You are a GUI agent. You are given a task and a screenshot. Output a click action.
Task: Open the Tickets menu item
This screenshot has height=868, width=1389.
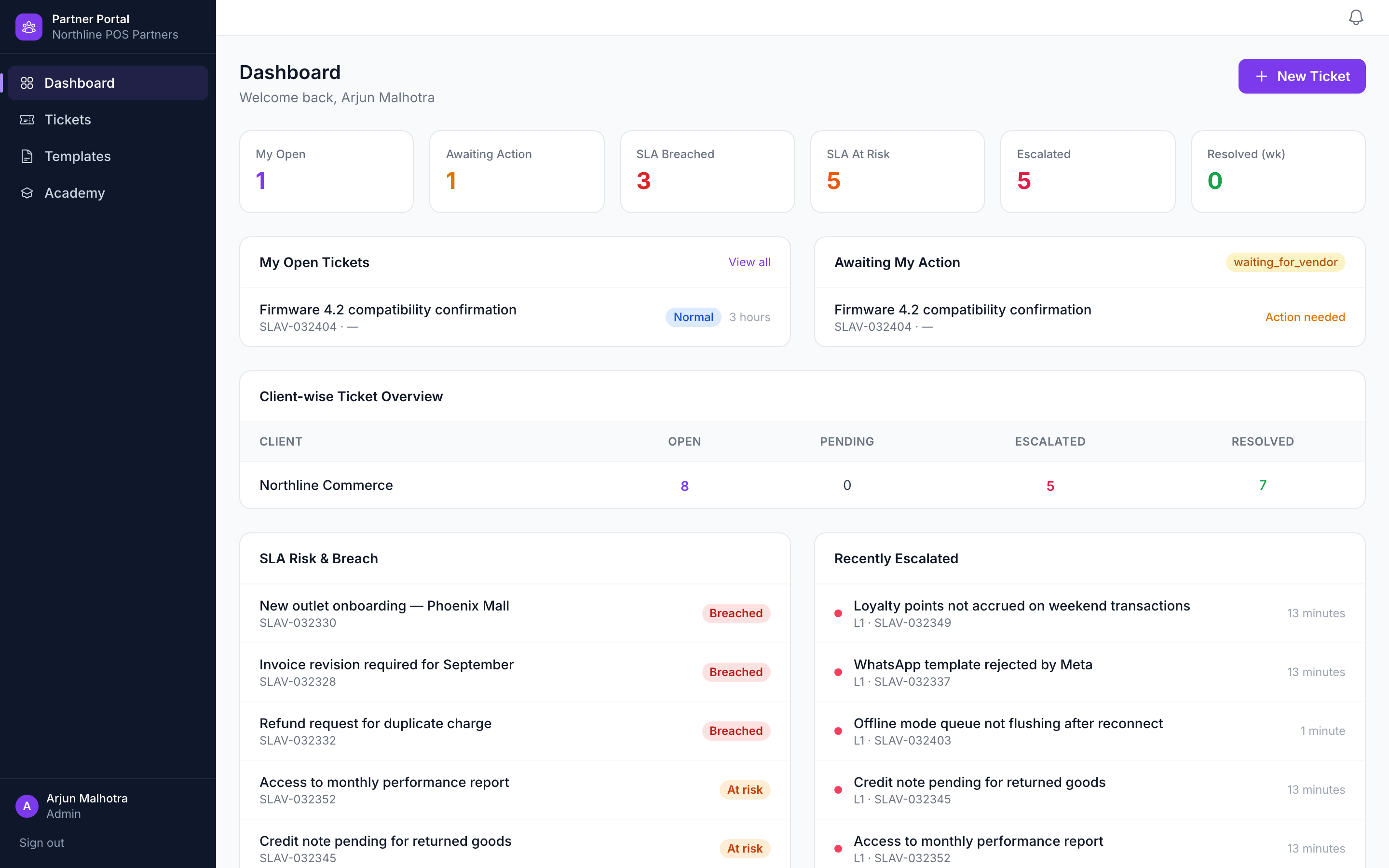[x=108, y=120]
